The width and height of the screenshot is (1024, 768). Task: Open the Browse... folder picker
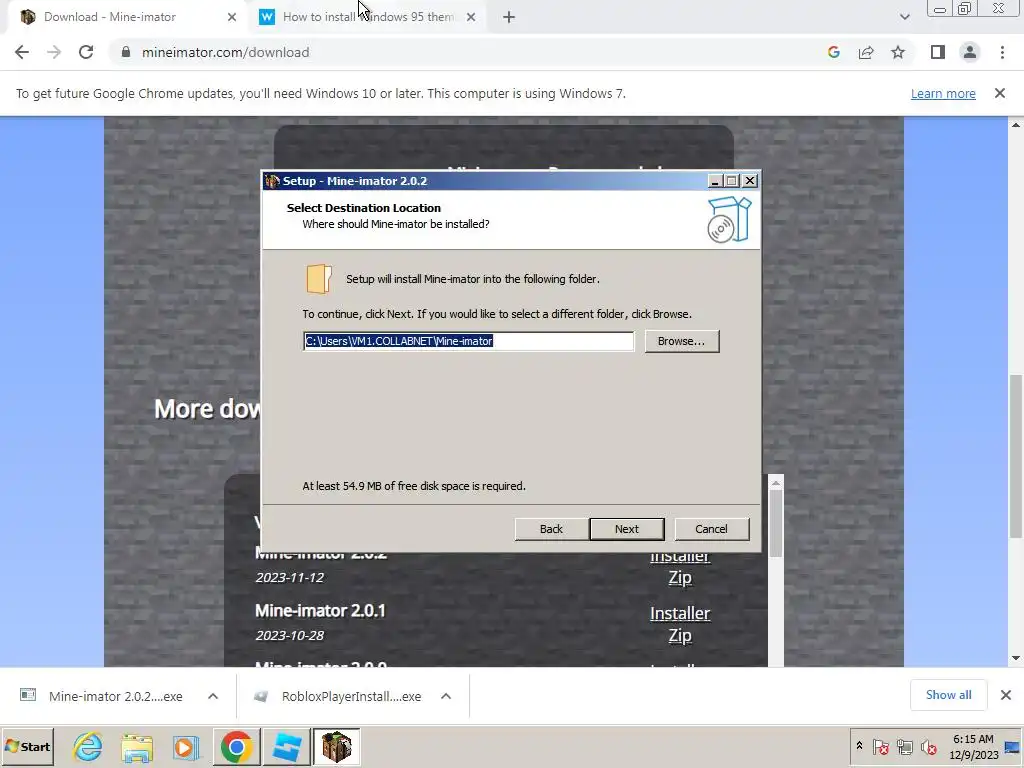click(x=682, y=341)
